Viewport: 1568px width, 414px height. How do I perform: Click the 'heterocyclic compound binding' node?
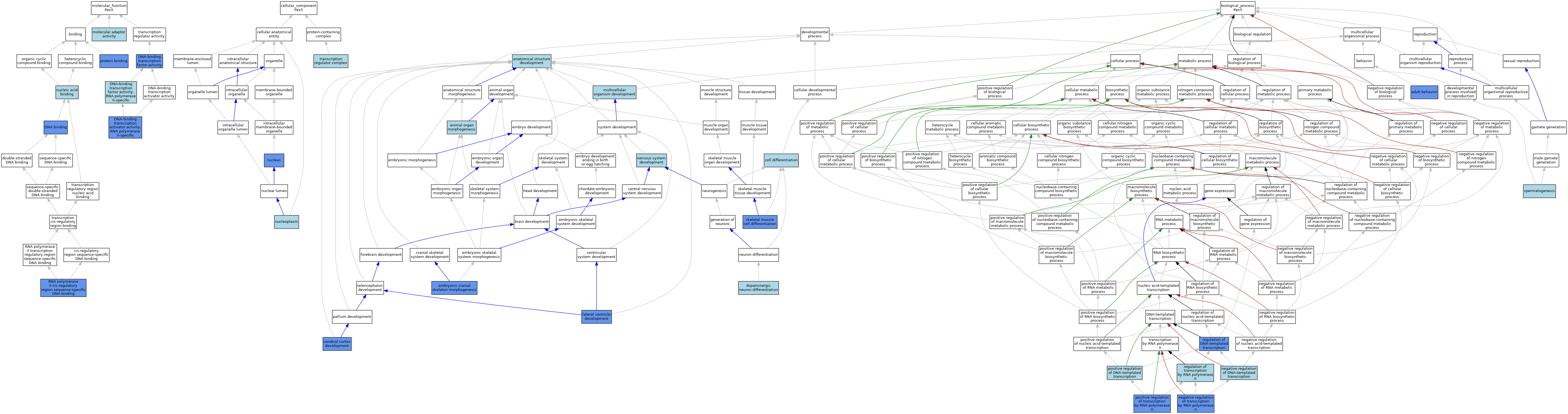pos(76,61)
